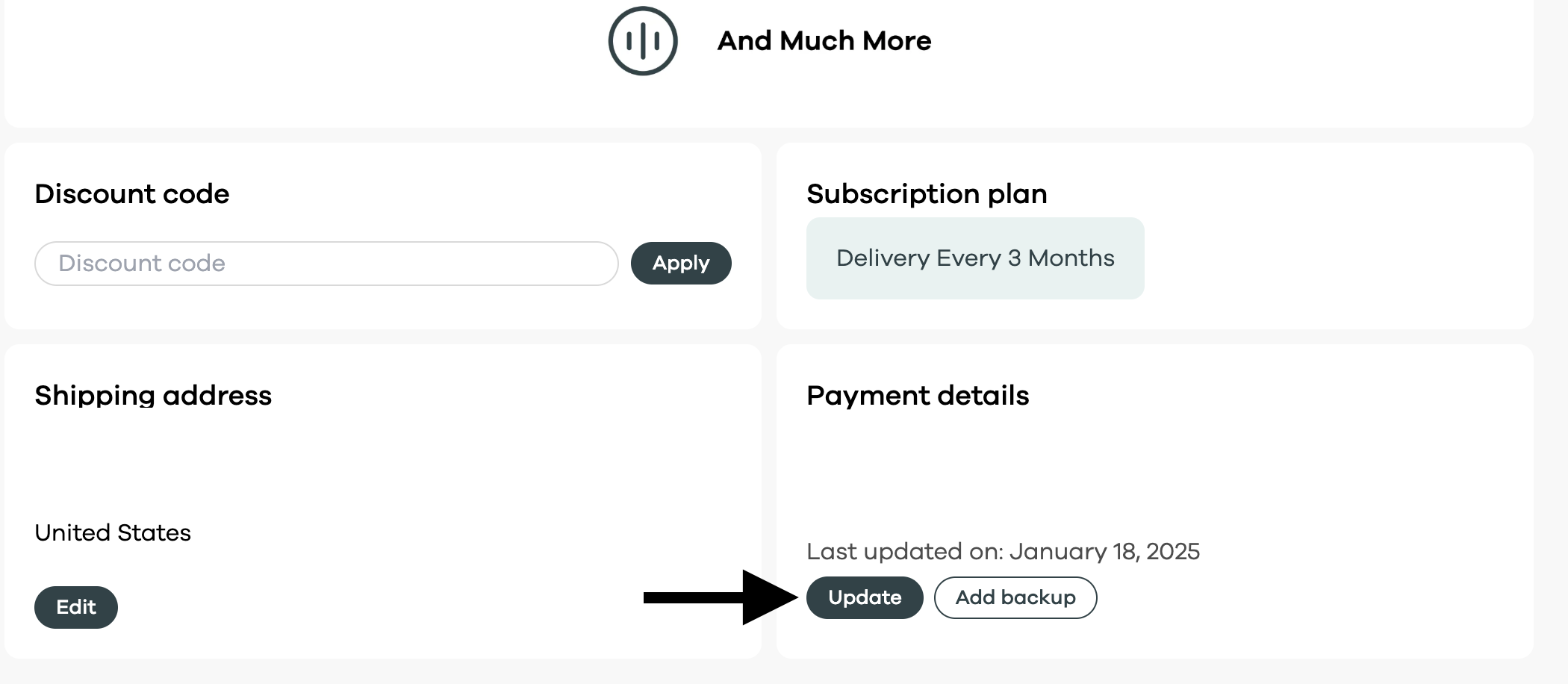Click the vertical bars inside circle icon
This screenshot has width=1568, height=684.
(642, 40)
